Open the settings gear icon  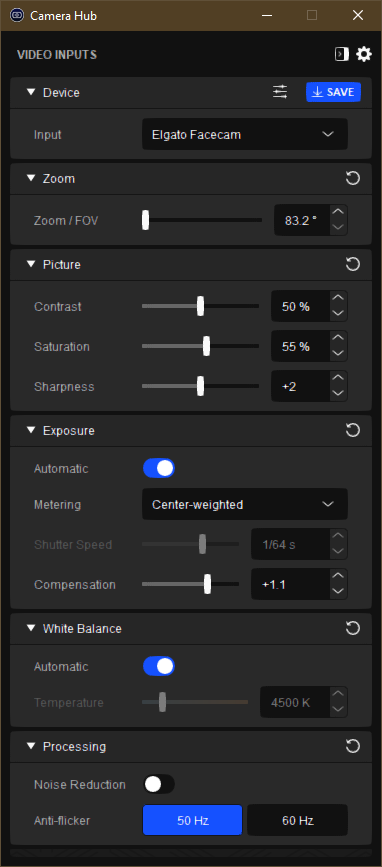364,54
